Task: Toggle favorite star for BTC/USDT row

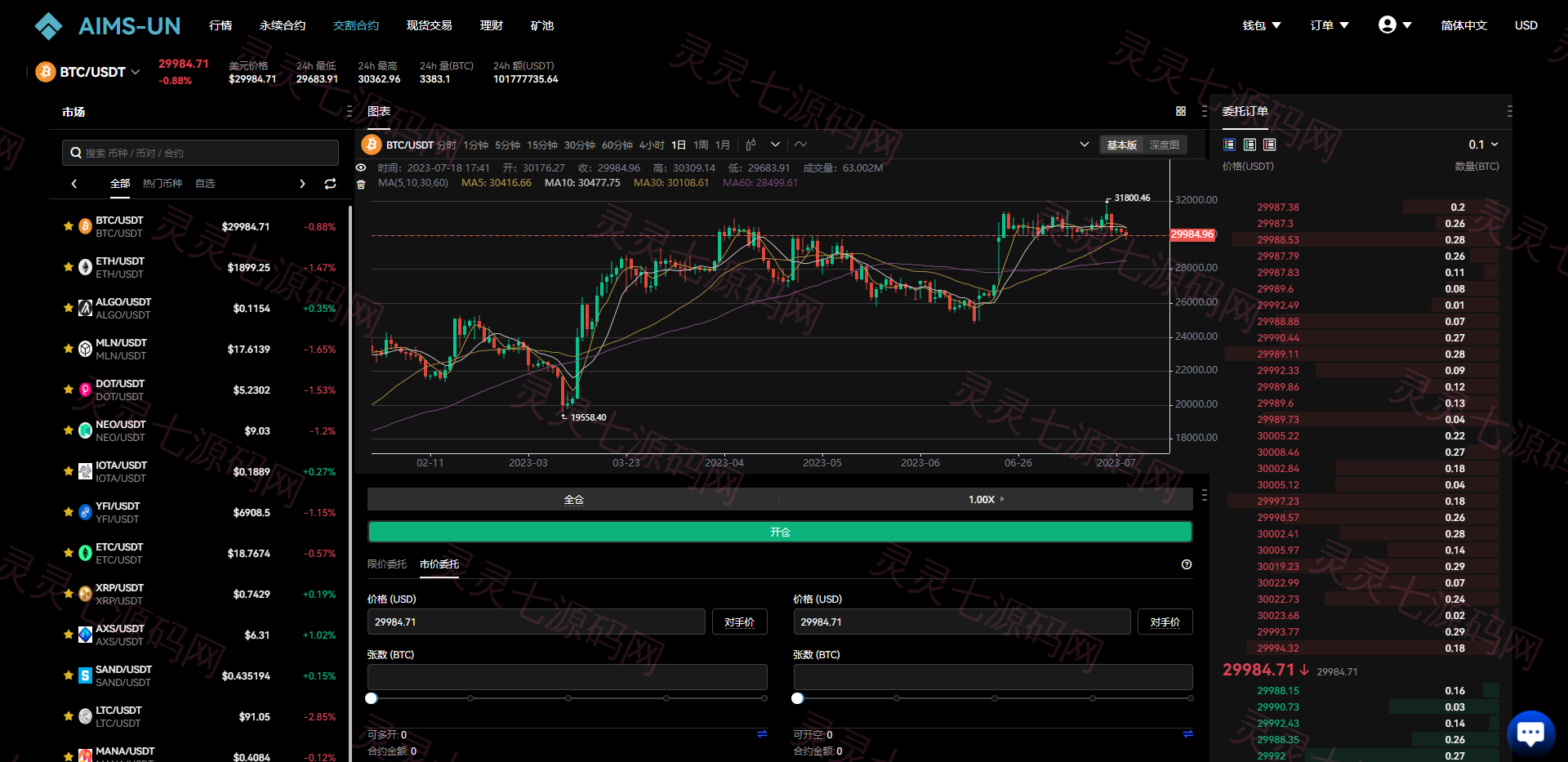Action: tap(69, 226)
